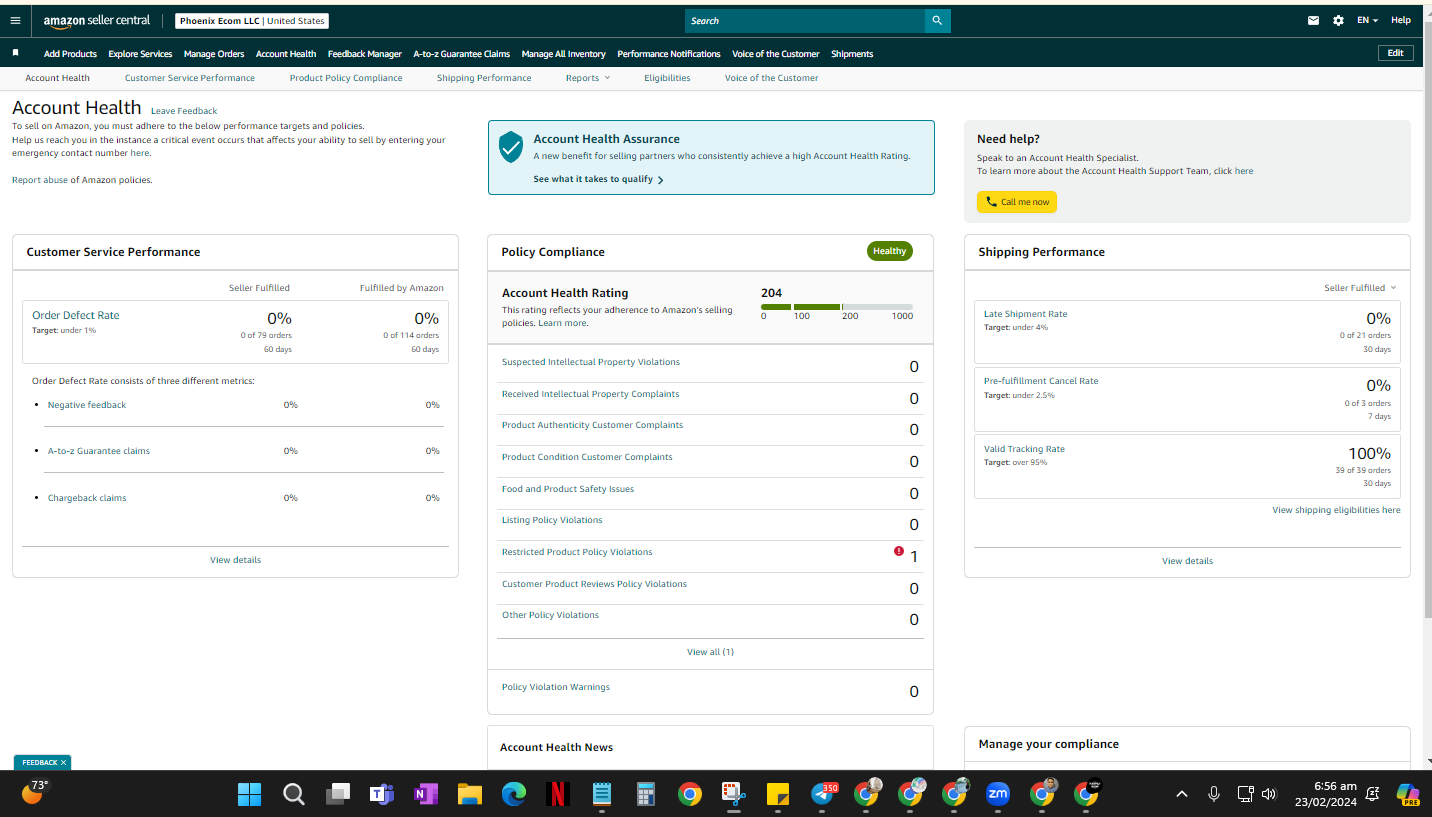This screenshot has width=1432, height=817.
Task: Open Netflix from the taskbar
Action: click(x=558, y=794)
